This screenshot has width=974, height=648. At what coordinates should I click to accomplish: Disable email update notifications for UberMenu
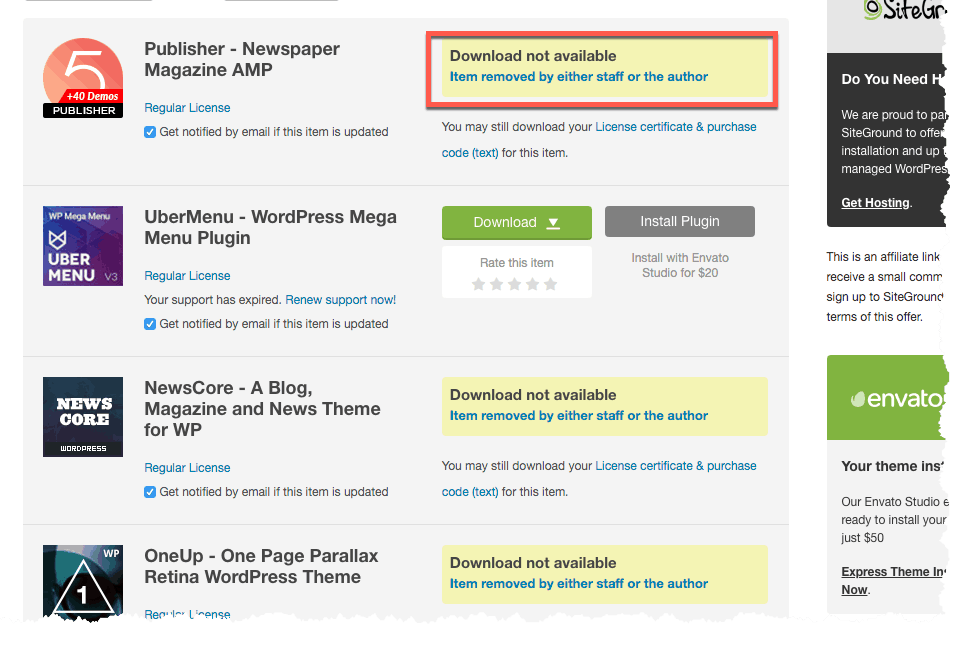coord(150,324)
